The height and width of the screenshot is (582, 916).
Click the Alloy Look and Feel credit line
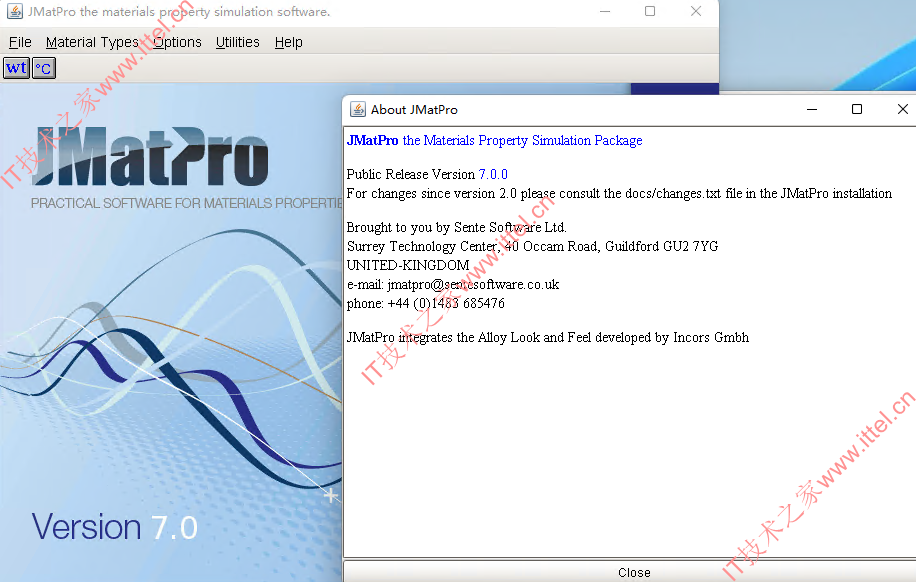[547, 337]
